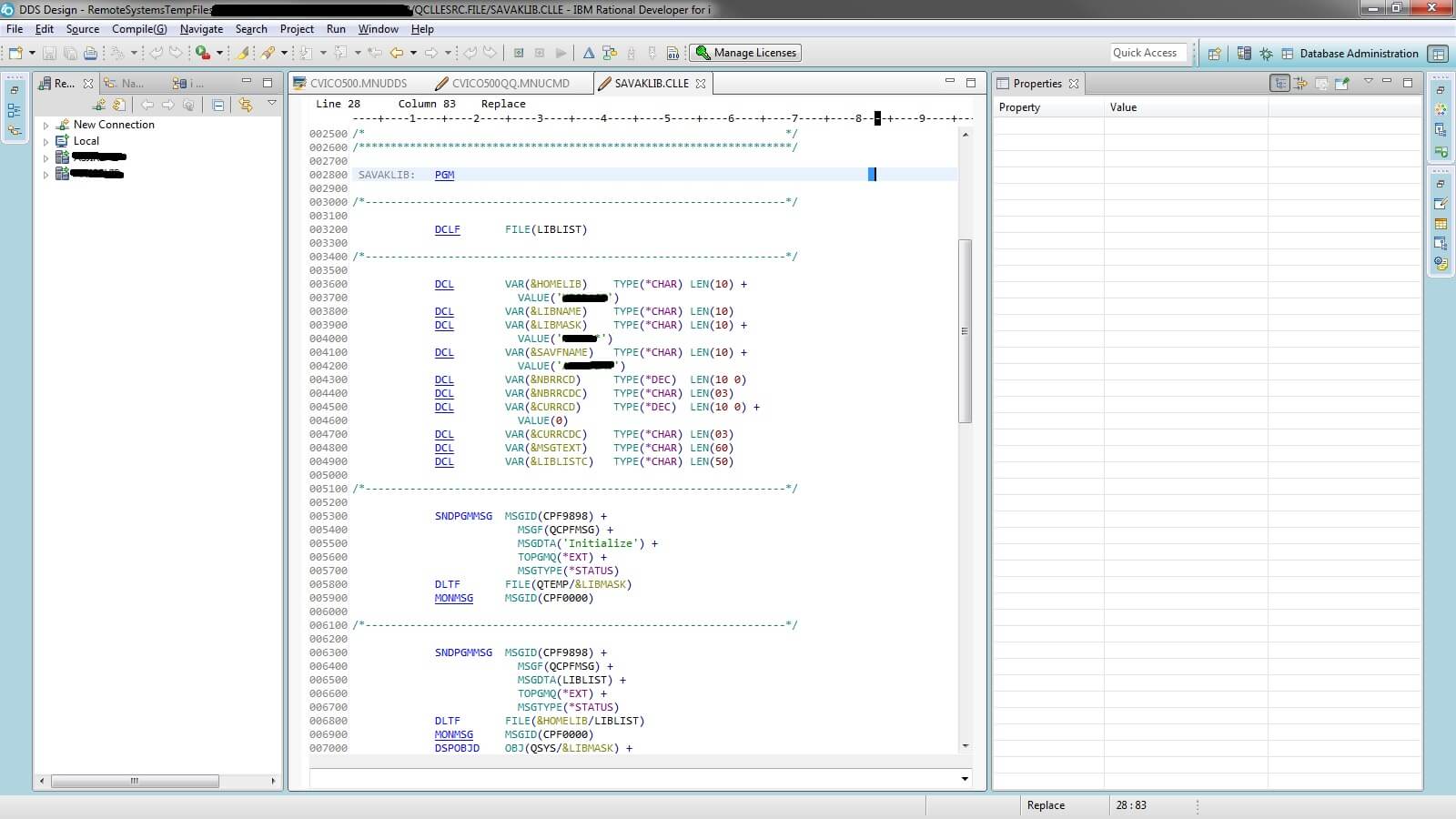Select the Database Administration perspective
Screen dimensions: 1456x819
(x=1350, y=54)
